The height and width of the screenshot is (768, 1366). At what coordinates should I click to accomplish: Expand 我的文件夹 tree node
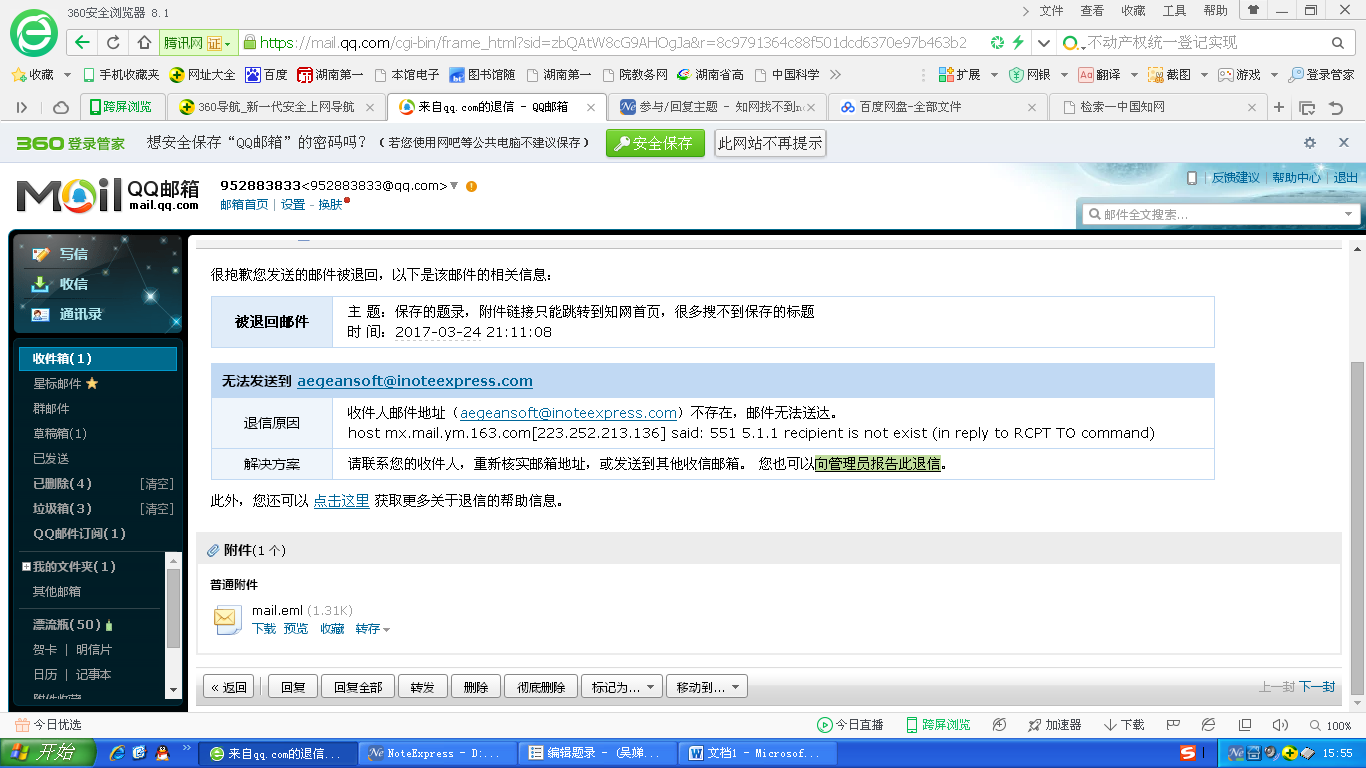click(x=26, y=567)
